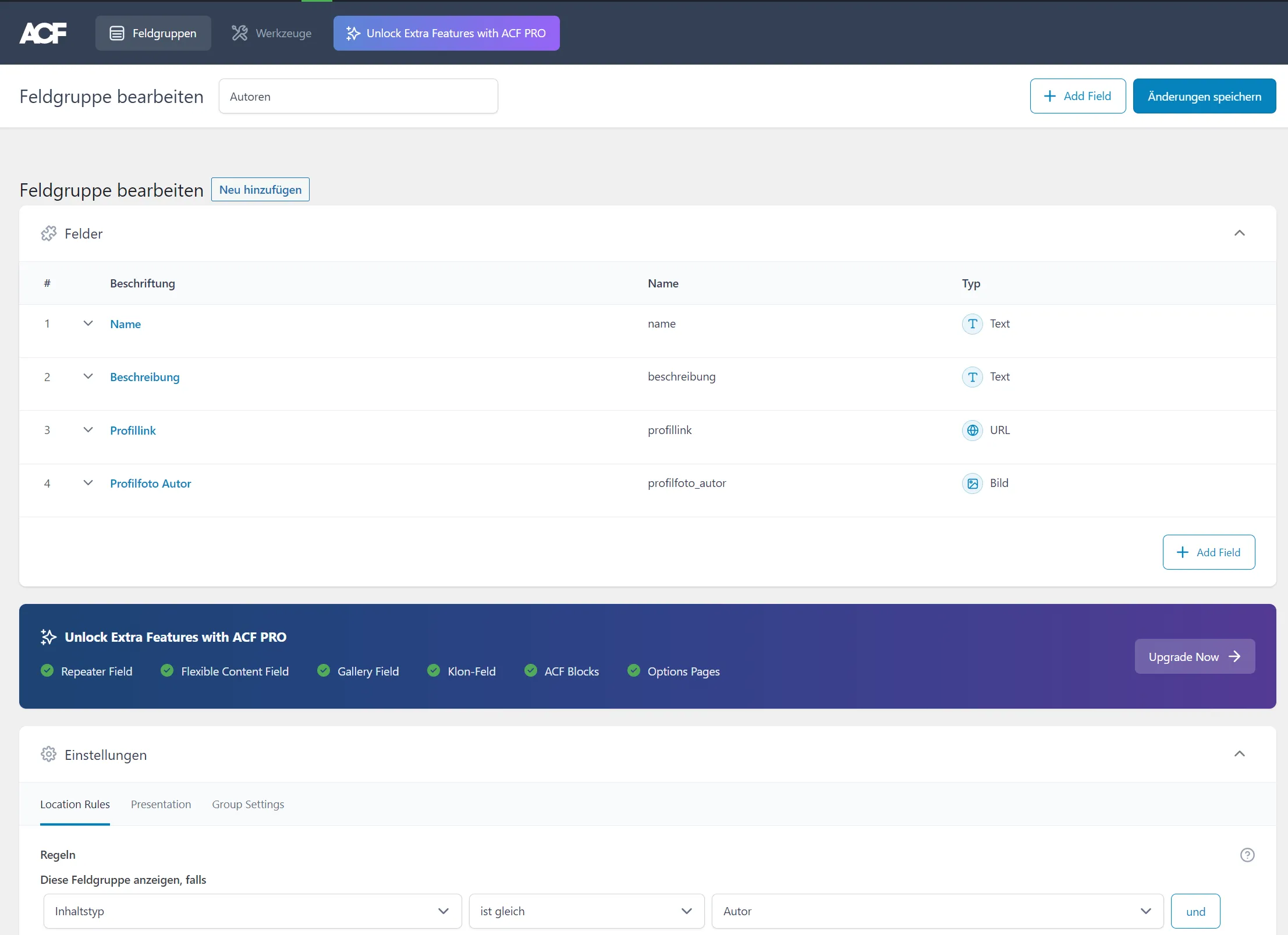Click the URL globe icon in the Profillink row
This screenshot has height=935, width=1288.
(x=972, y=431)
